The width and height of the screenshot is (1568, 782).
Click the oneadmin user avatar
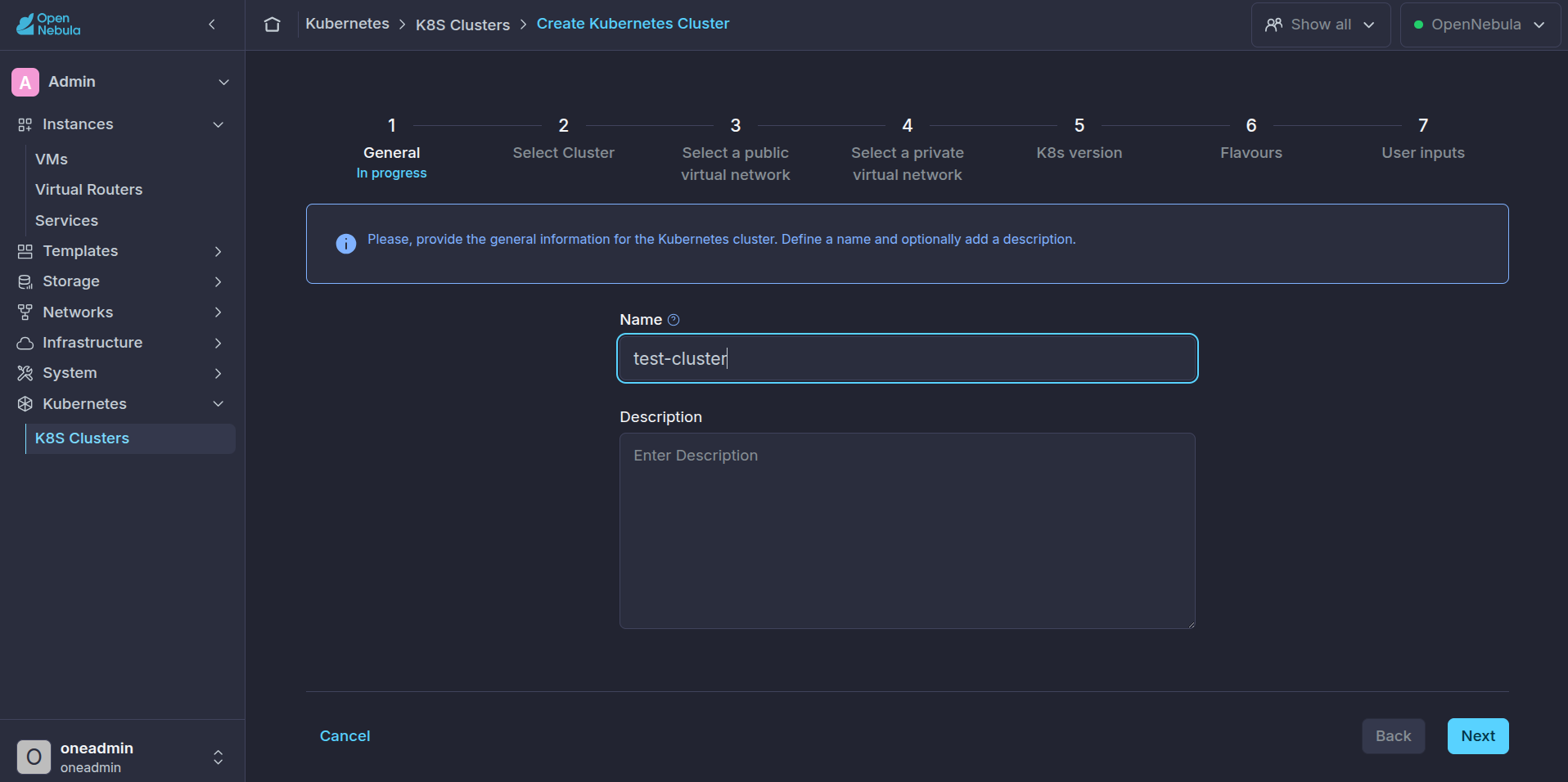[34, 757]
